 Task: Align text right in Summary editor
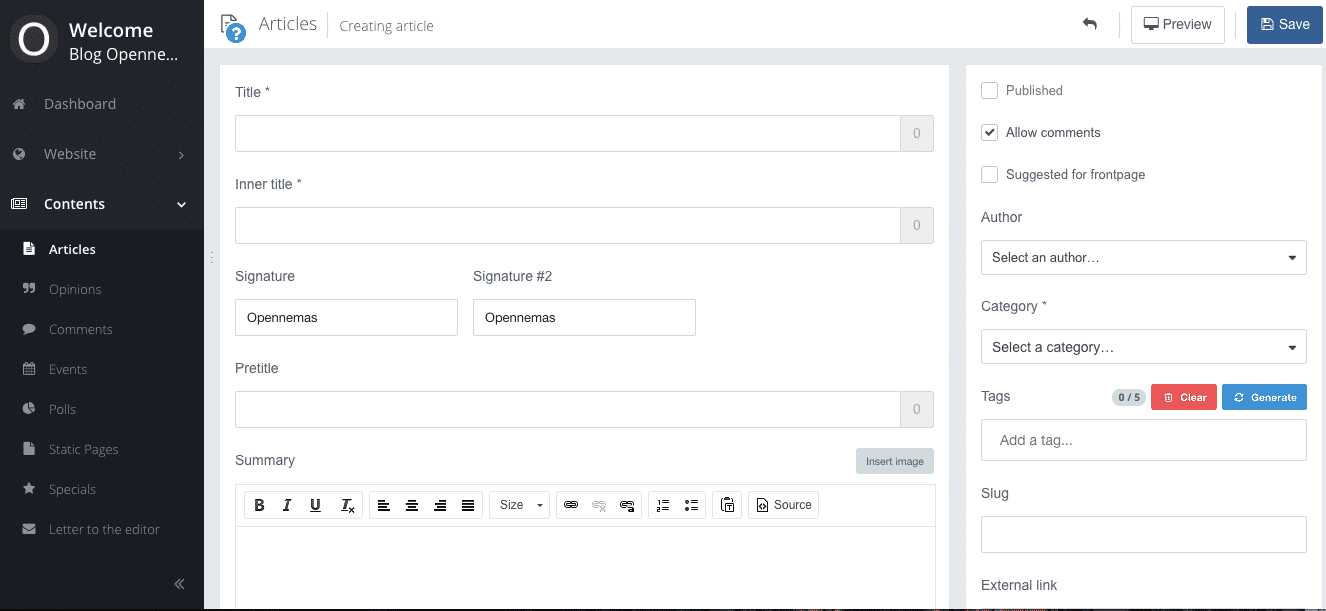coord(440,505)
